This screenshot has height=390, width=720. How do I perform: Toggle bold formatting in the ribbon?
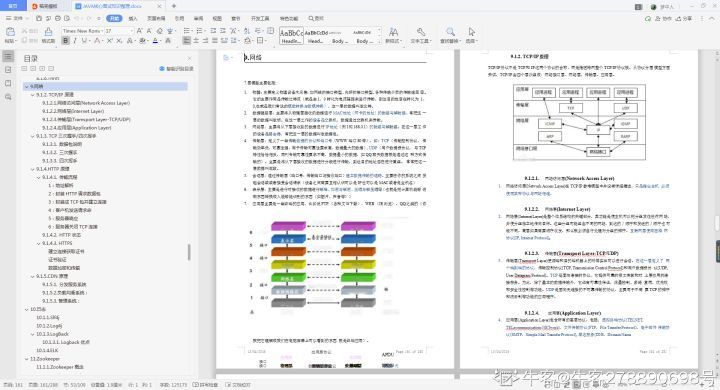[x=65, y=41]
